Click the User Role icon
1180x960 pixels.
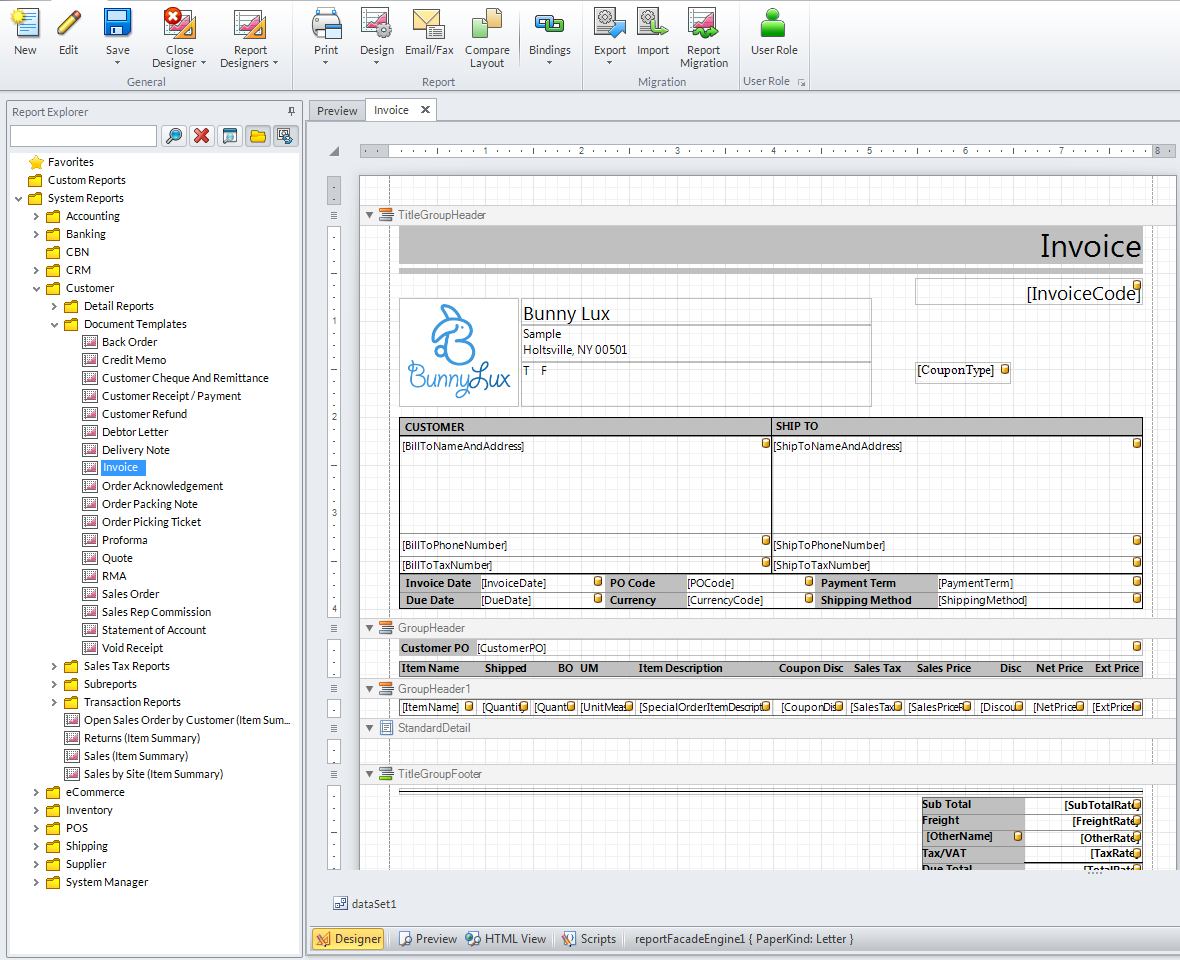[x=773, y=23]
